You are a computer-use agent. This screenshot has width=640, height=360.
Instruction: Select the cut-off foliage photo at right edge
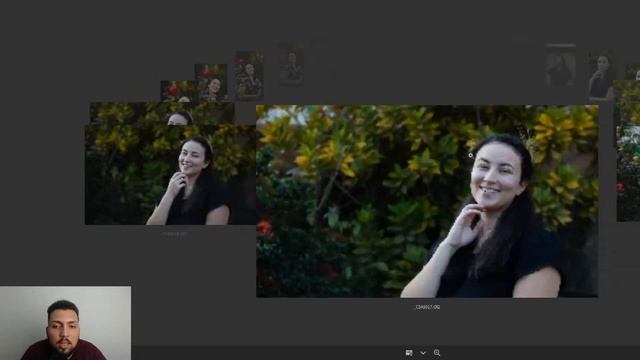pyautogui.click(x=628, y=151)
